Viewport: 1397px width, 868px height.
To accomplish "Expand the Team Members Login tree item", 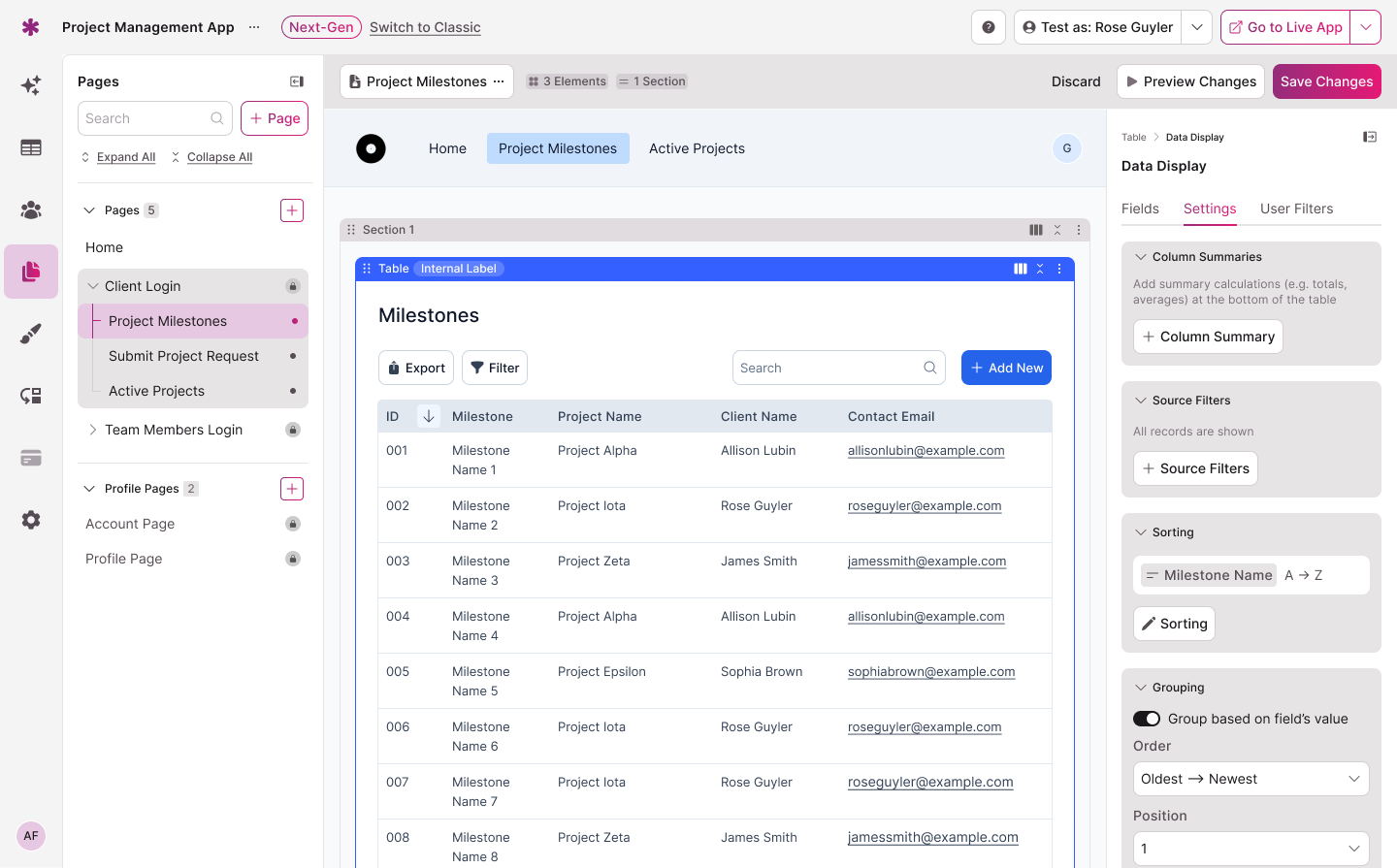I will click(93, 430).
